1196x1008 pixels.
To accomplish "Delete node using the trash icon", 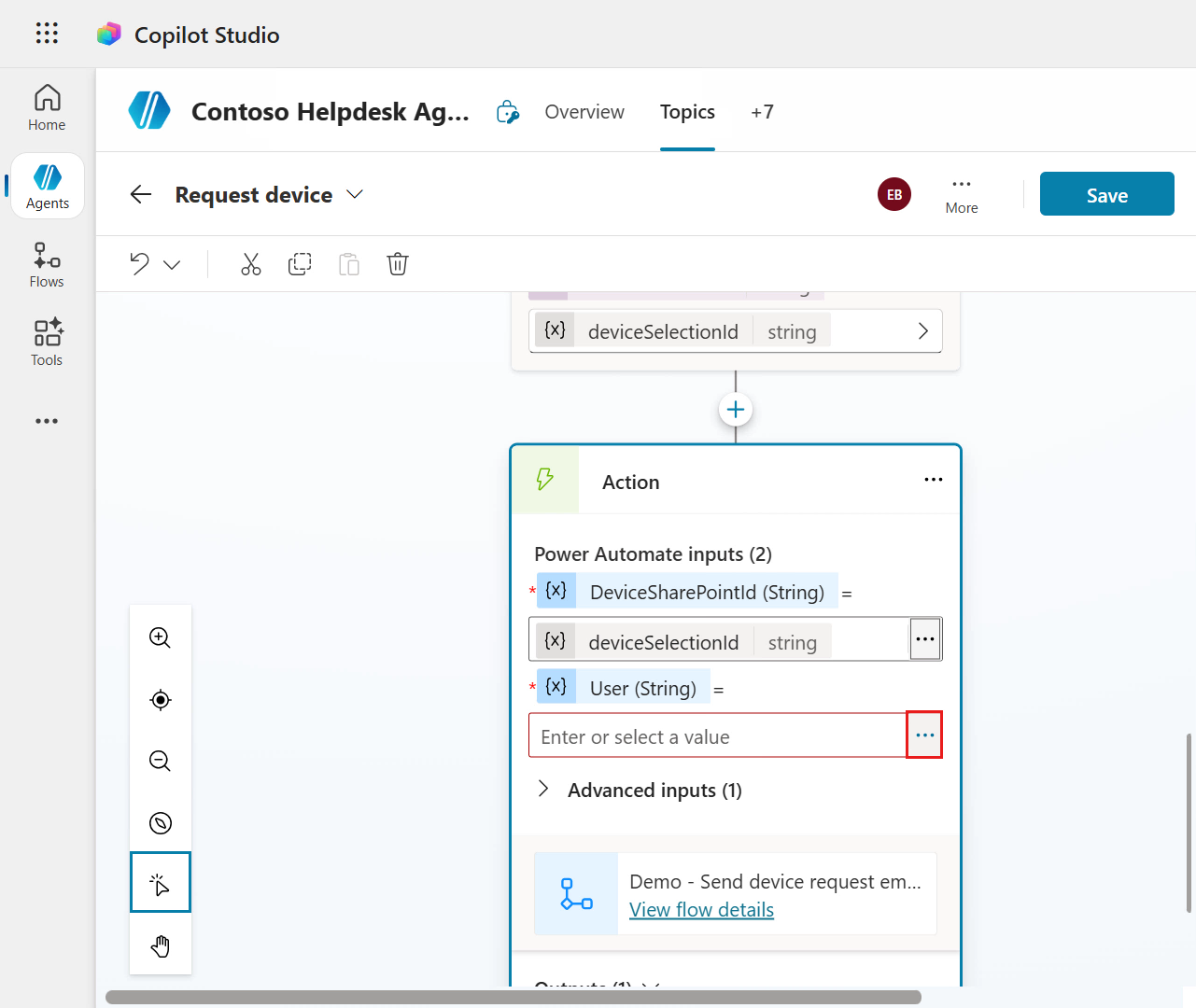I will coord(398,264).
